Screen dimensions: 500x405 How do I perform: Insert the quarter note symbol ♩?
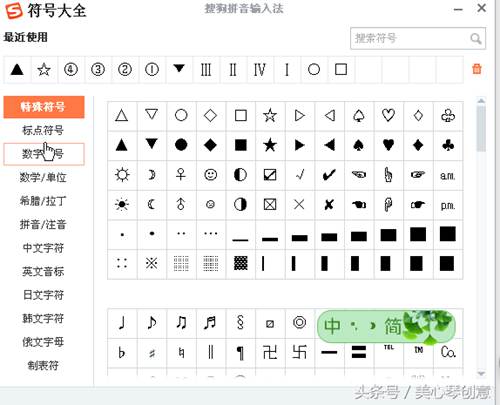coord(122,323)
